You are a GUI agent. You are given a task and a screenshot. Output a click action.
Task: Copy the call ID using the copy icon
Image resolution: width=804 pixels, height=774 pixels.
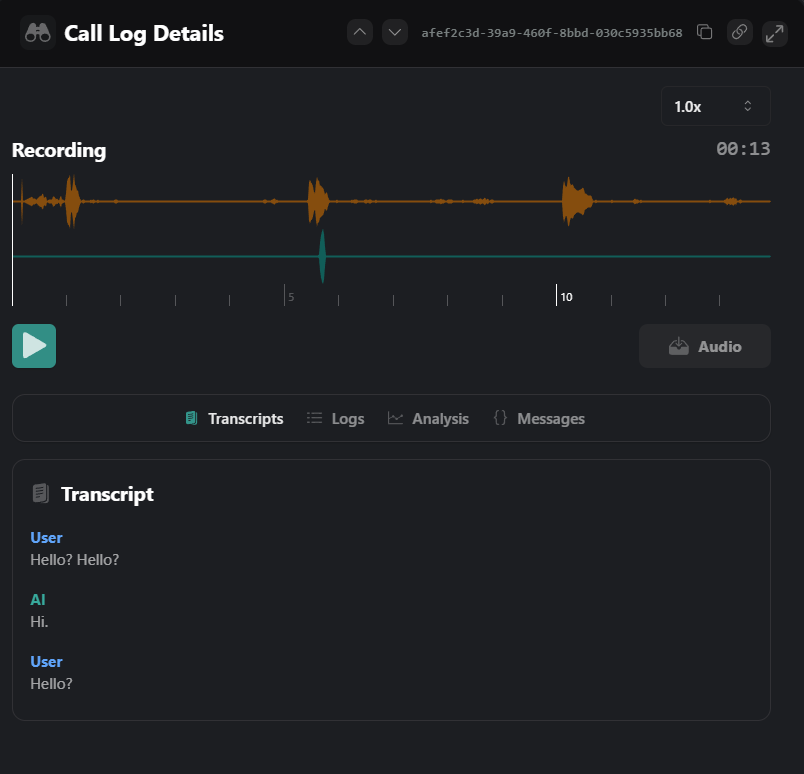click(704, 32)
